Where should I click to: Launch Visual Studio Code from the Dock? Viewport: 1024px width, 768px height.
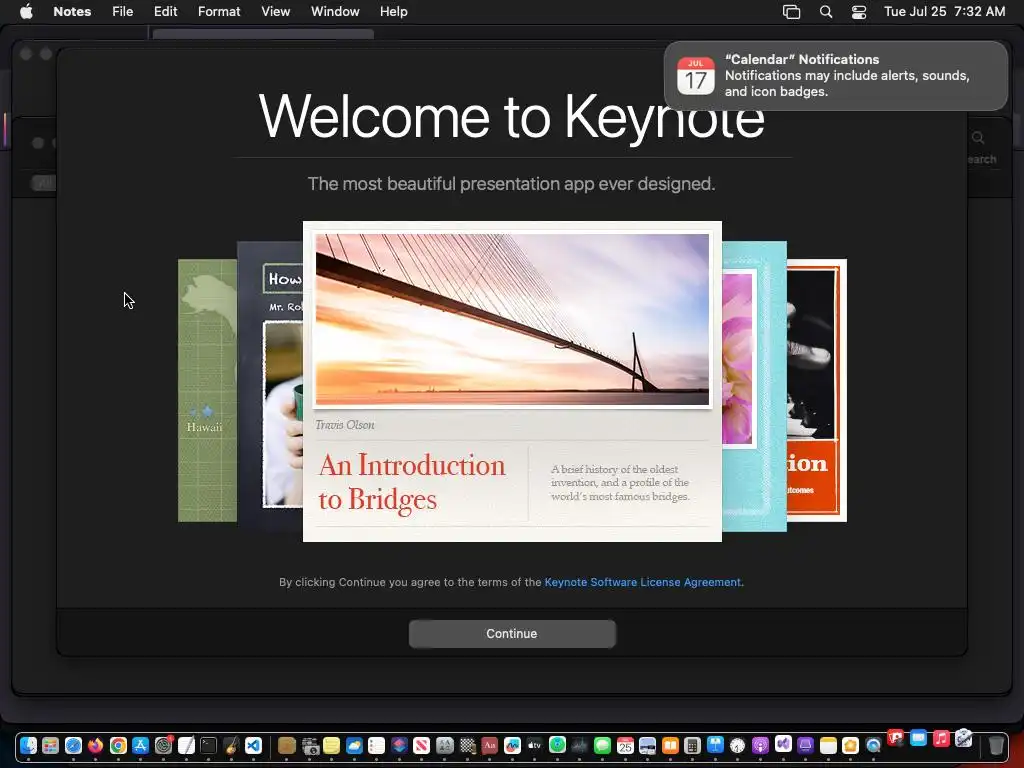tap(253, 745)
